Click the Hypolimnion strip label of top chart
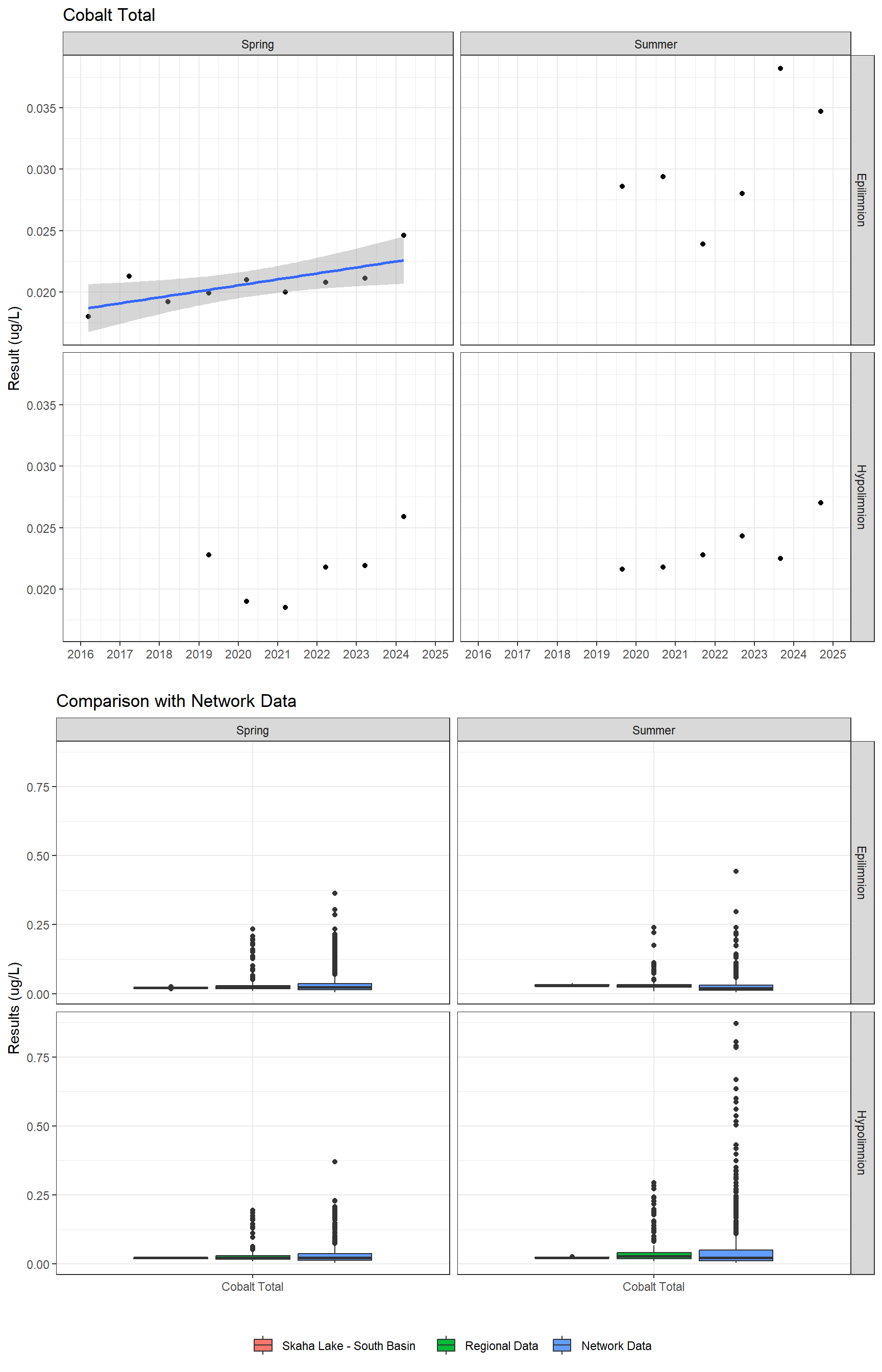This screenshot has width=882, height=1372. [862, 497]
